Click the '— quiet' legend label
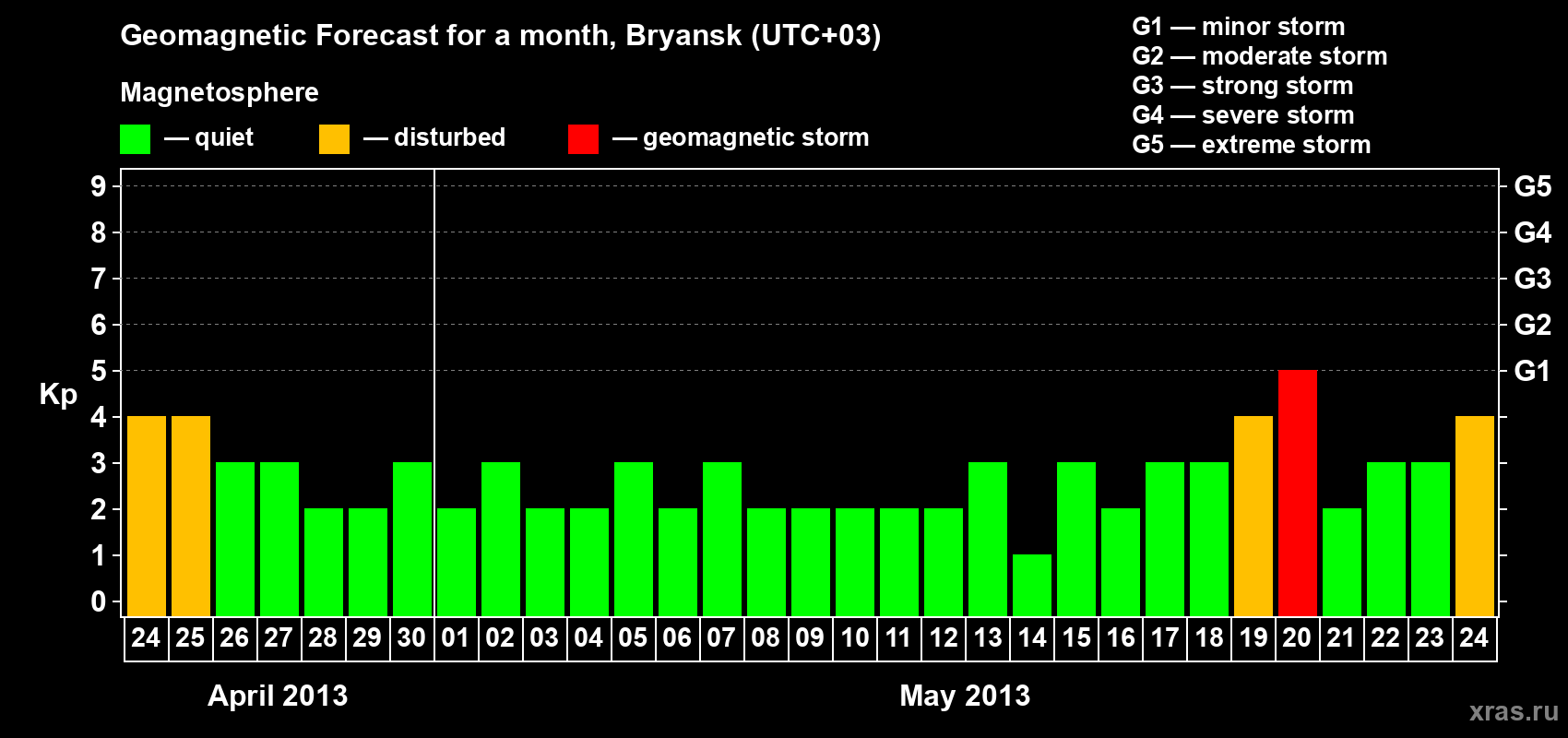 208,137
